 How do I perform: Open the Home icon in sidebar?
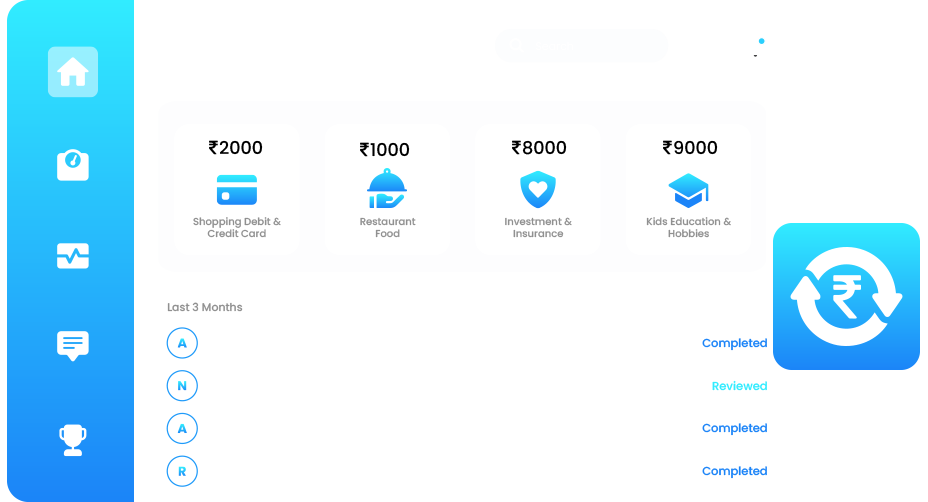pos(73,72)
